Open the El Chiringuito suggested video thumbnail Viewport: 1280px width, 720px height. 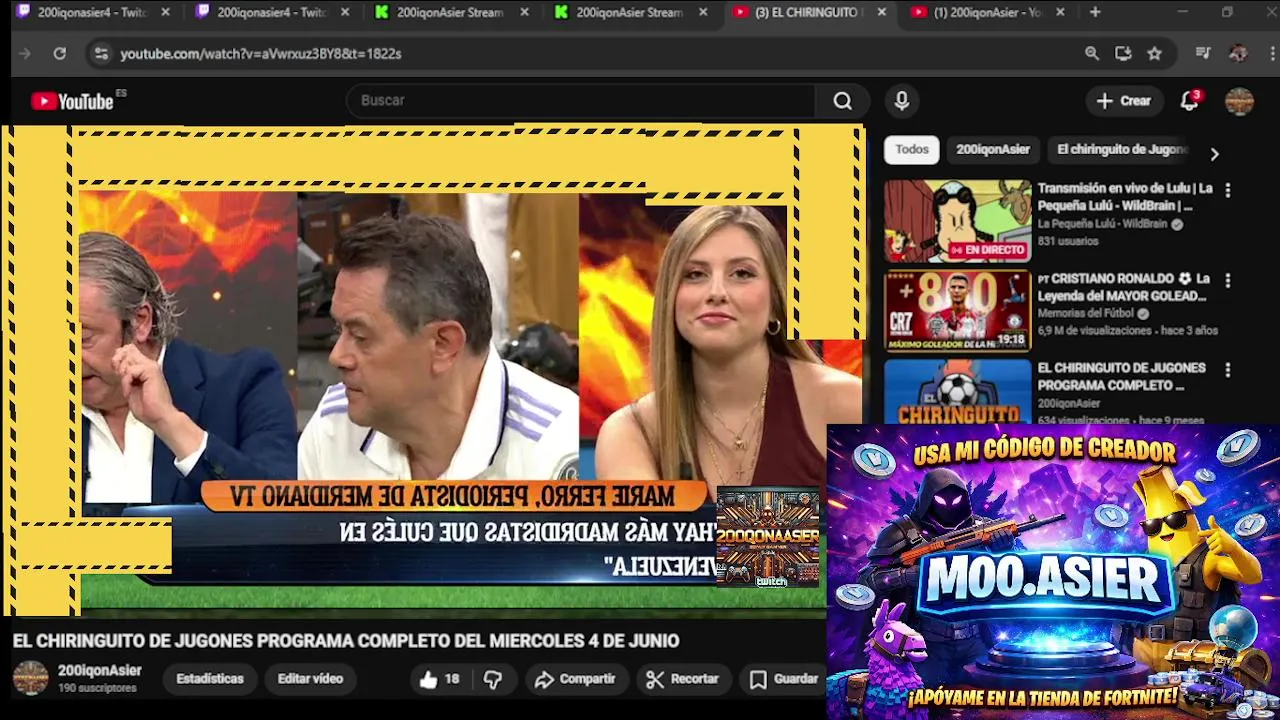(957, 391)
